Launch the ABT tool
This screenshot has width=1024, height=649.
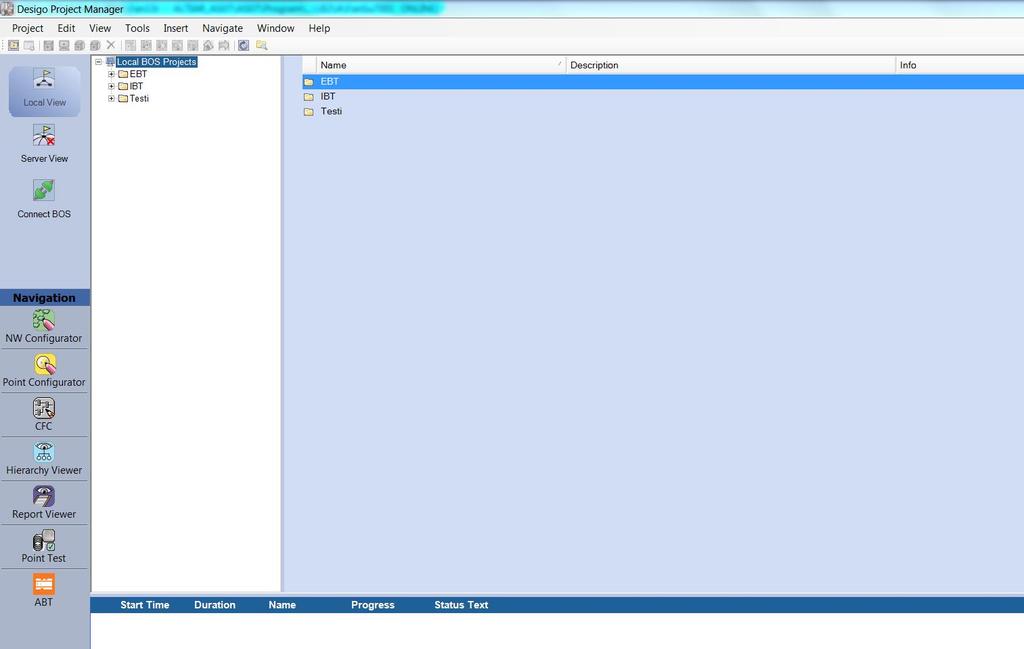(x=44, y=590)
